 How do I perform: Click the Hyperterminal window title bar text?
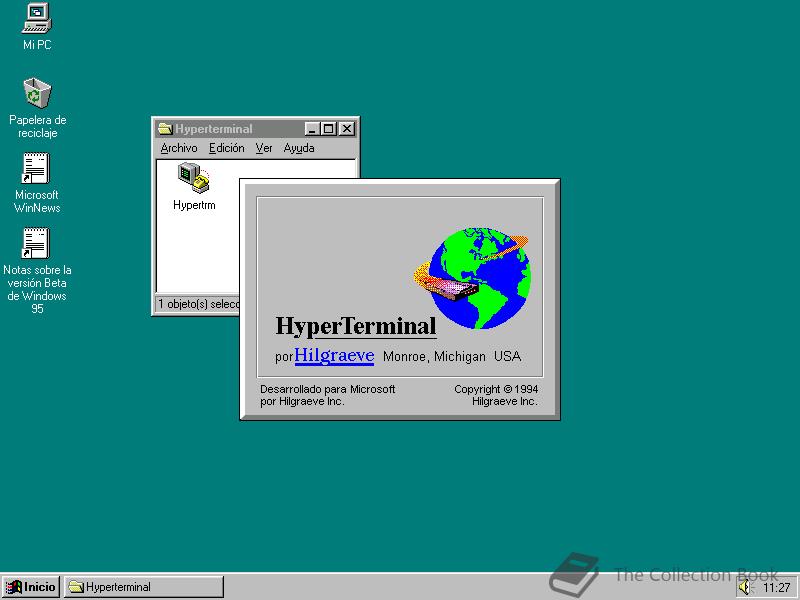214,129
